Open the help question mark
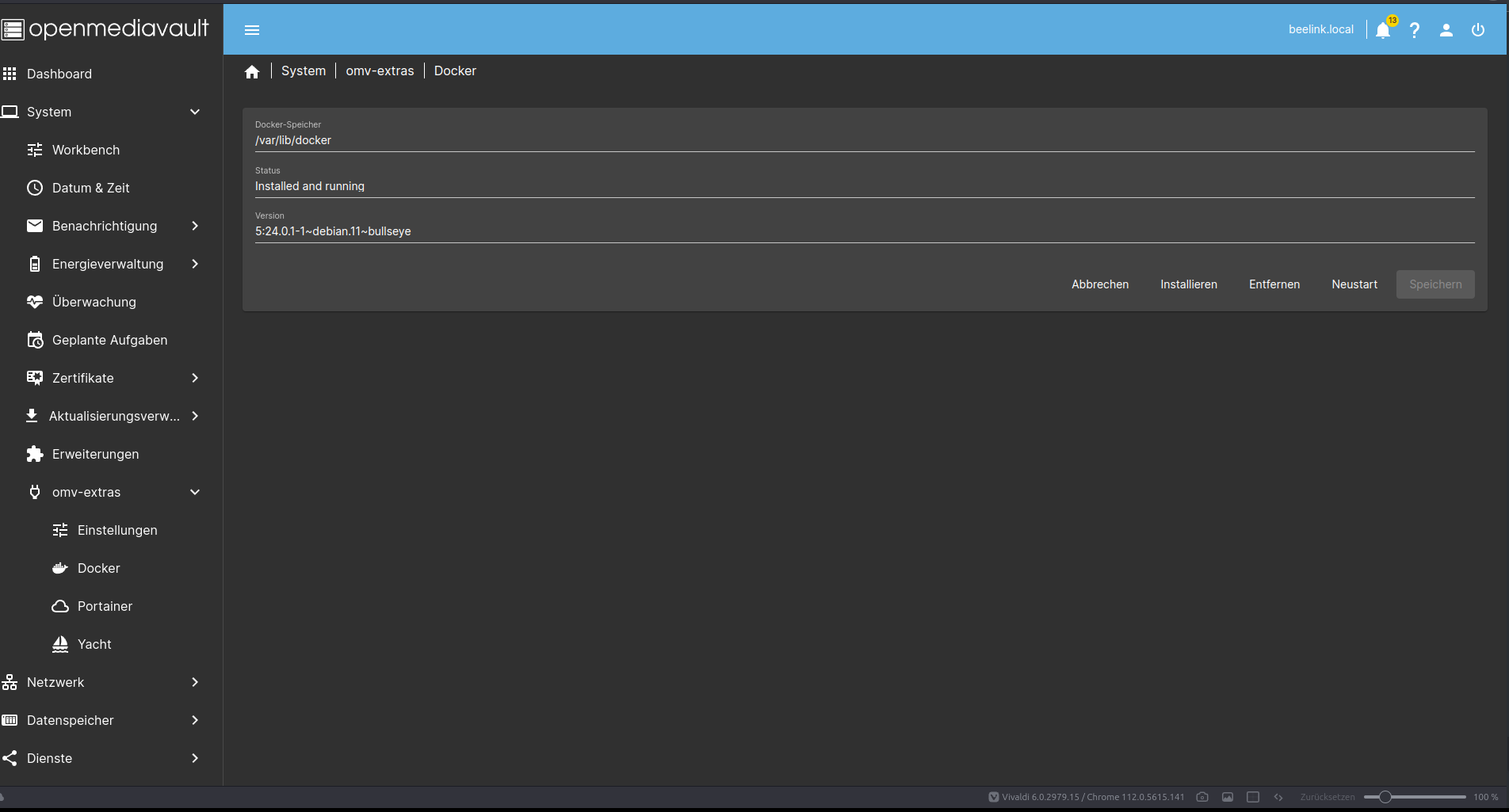The height and width of the screenshot is (812, 1509). 1415,30
